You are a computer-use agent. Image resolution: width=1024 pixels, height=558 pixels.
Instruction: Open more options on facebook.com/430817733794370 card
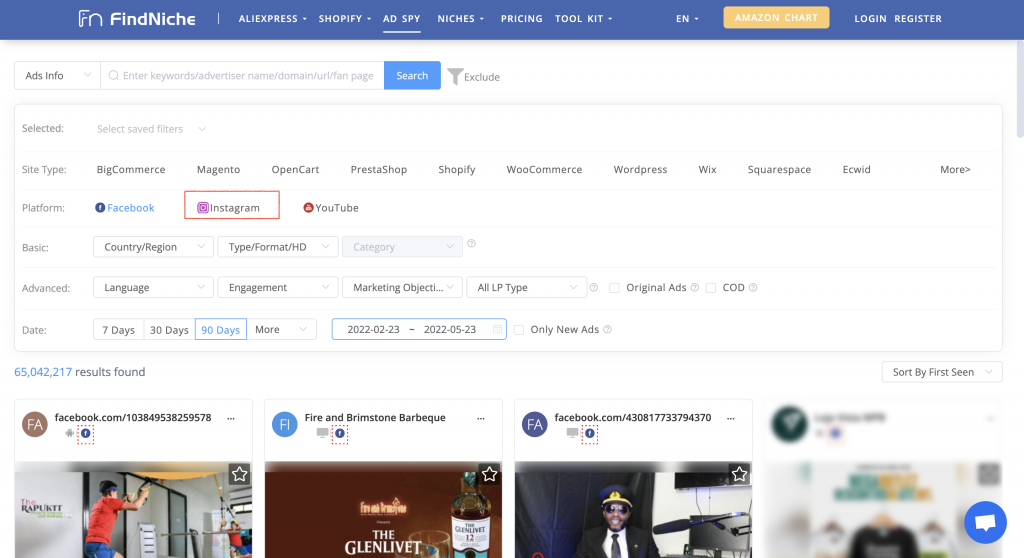731,418
